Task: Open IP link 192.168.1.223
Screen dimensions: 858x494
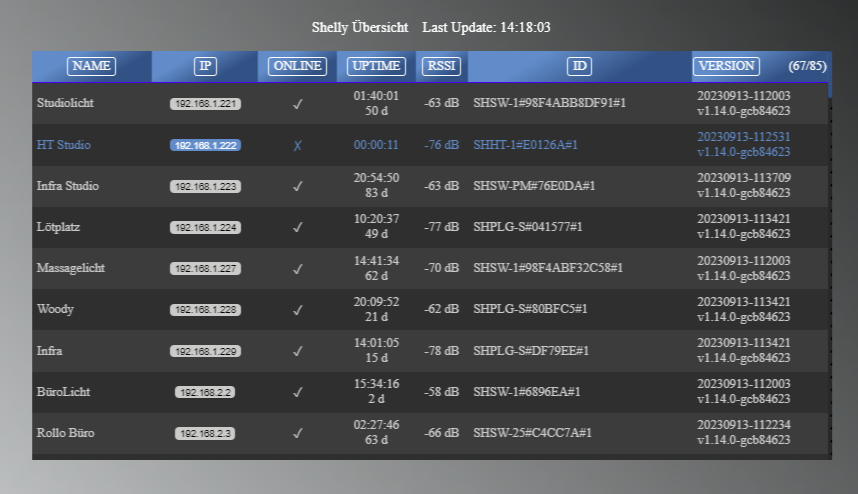Action: point(205,187)
